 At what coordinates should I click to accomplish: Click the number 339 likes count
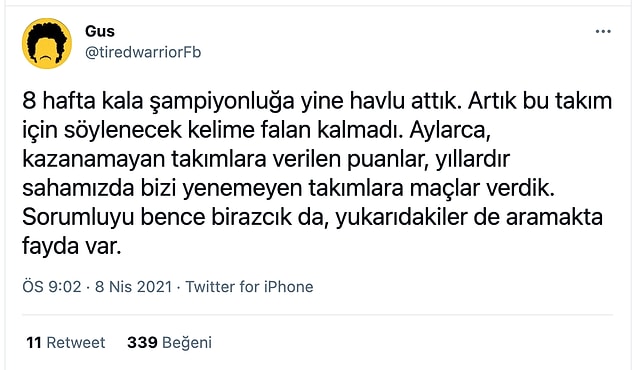coord(142,342)
